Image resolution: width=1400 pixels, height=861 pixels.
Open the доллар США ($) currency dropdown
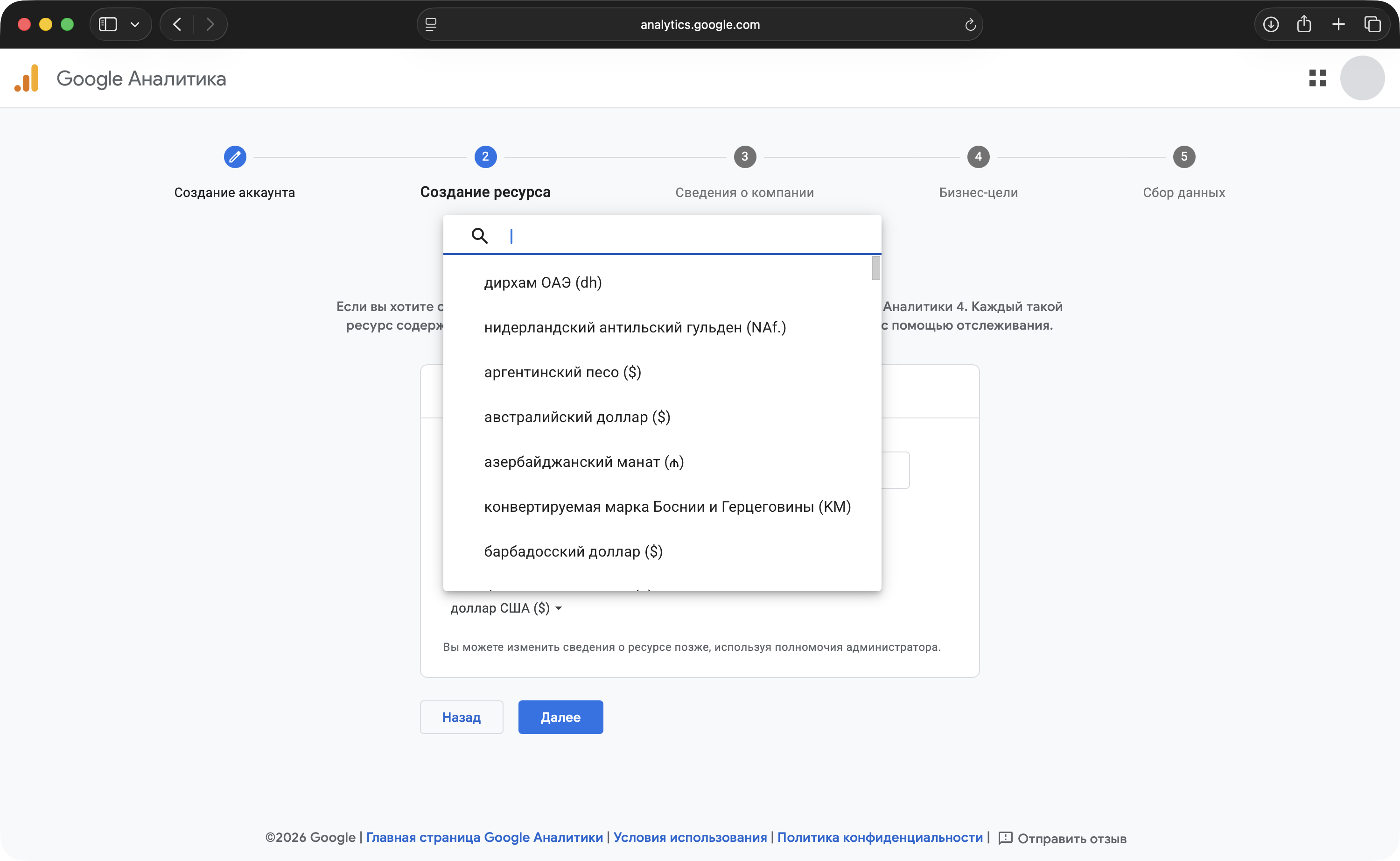506,607
